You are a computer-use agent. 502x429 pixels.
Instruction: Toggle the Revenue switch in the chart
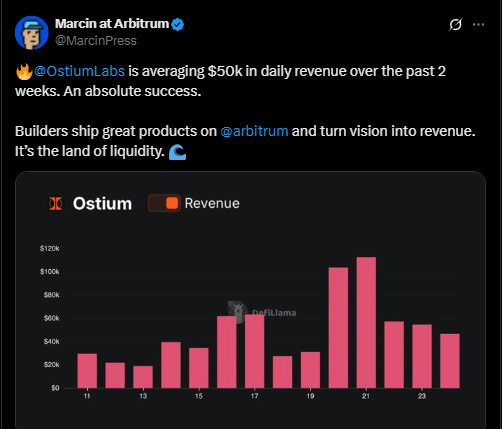point(164,203)
